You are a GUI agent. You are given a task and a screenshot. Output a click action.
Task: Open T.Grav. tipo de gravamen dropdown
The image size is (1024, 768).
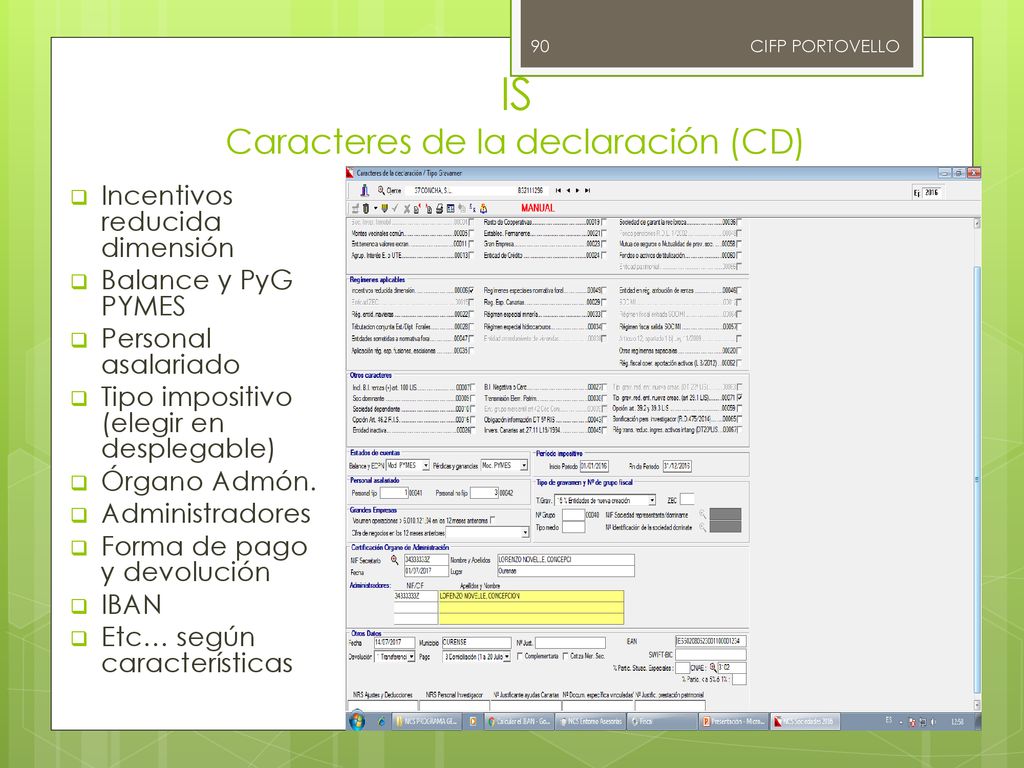pyautogui.click(x=651, y=500)
